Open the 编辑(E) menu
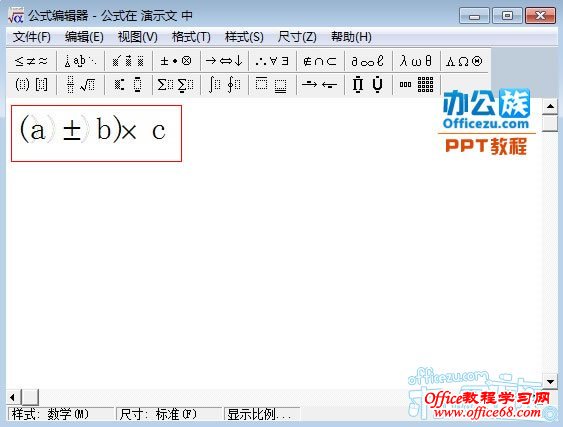The height and width of the screenshot is (427, 563). pyautogui.click(x=84, y=37)
